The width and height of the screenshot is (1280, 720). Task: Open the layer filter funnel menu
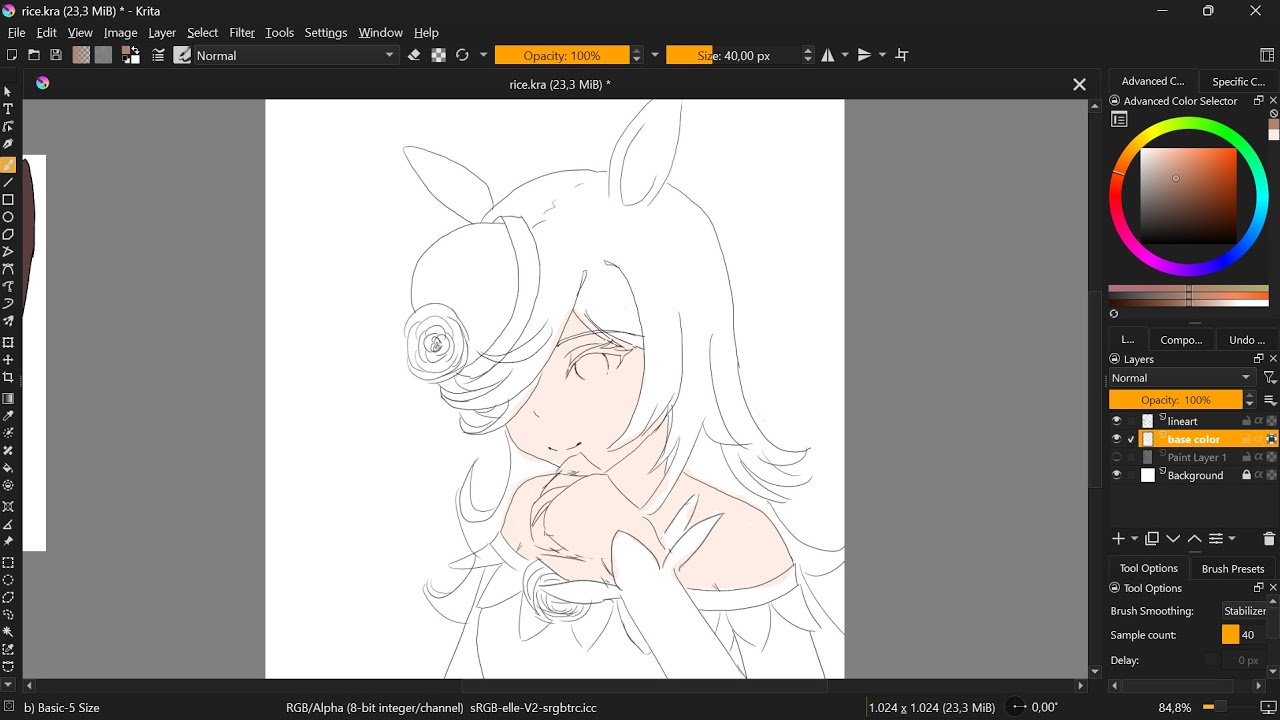pyautogui.click(x=1269, y=378)
